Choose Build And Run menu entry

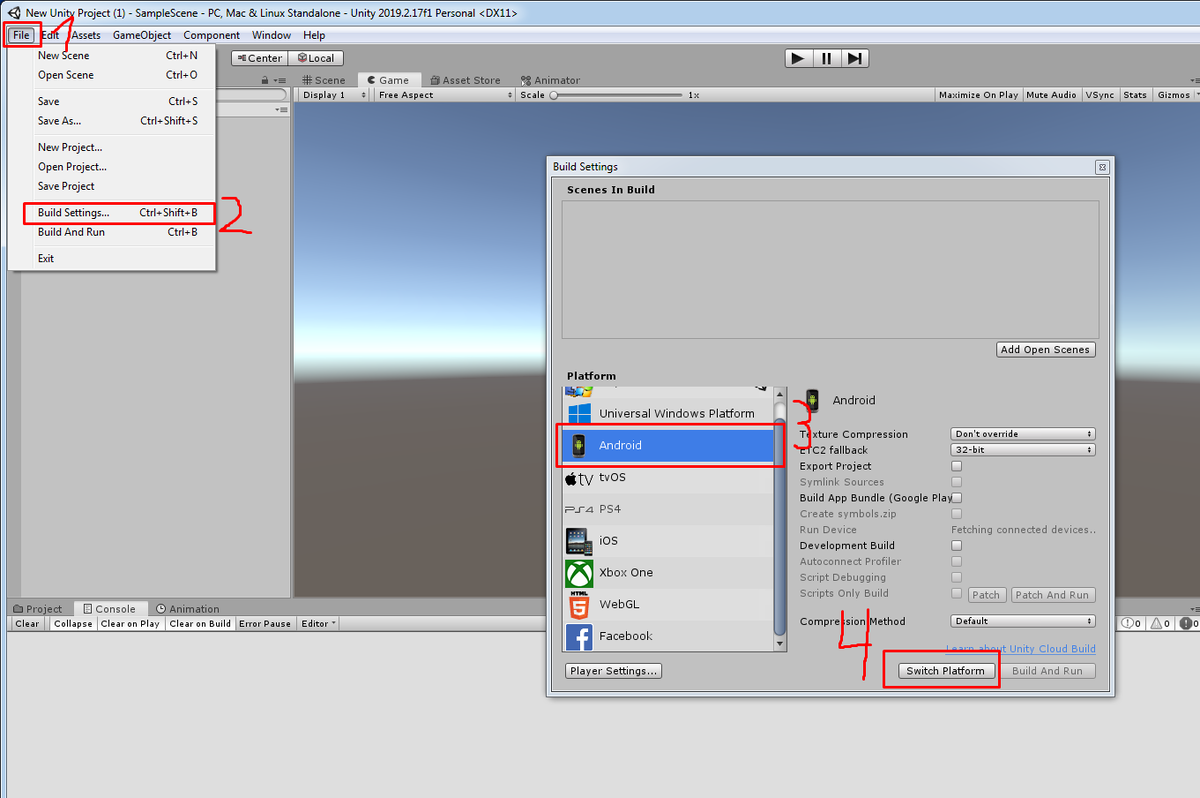[x=112, y=232]
